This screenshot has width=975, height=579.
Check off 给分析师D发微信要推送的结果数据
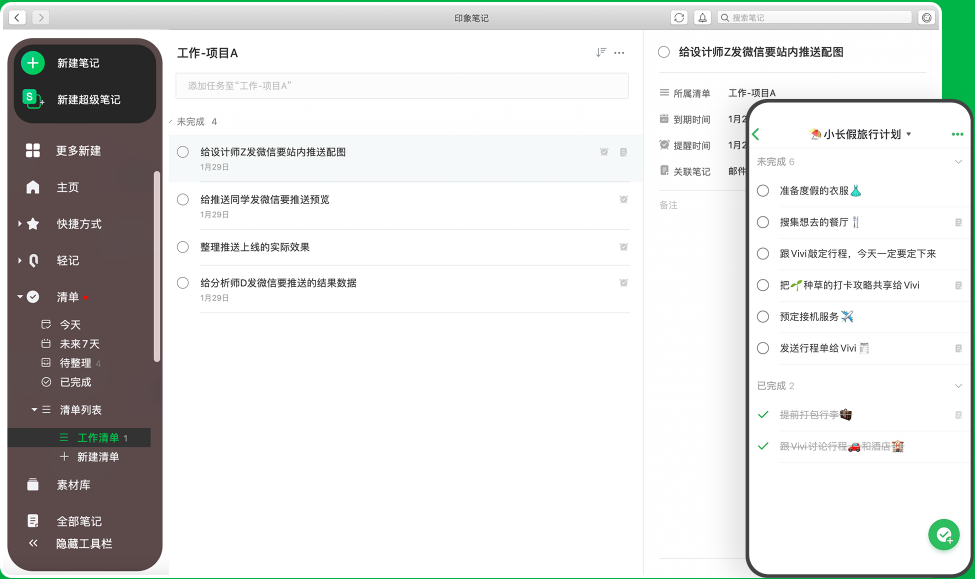coord(183,283)
